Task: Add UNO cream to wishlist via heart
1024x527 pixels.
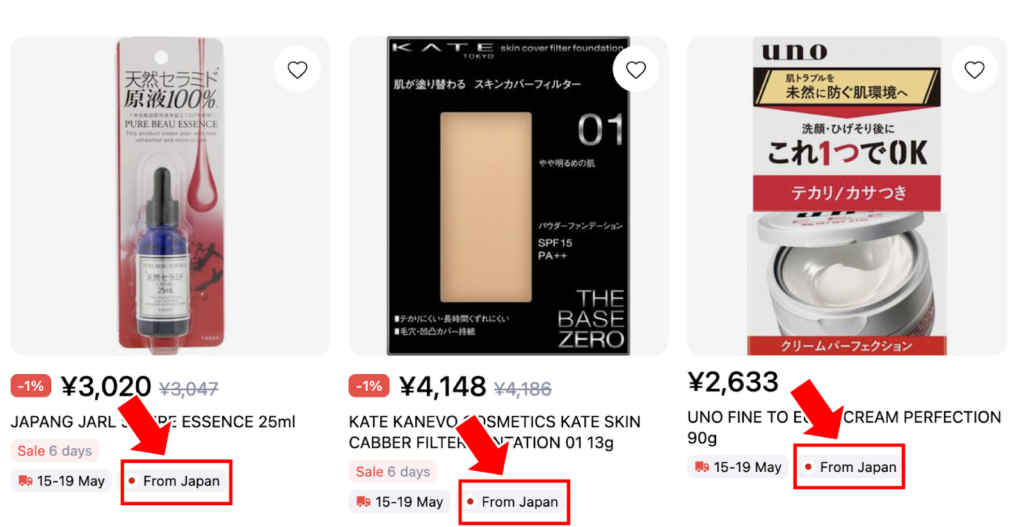Action: pos(975,69)
